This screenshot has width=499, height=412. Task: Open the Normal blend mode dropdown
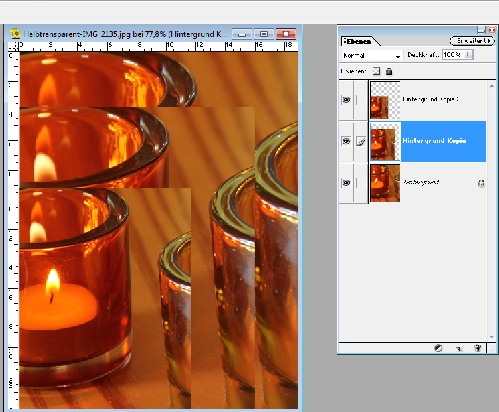(371, 55)
